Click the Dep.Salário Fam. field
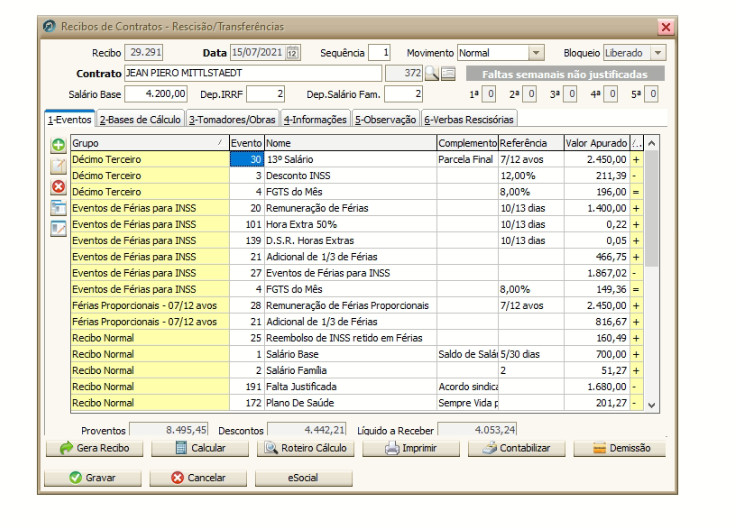The width and height of the screenshot is (737, 529). pos(403,94)
